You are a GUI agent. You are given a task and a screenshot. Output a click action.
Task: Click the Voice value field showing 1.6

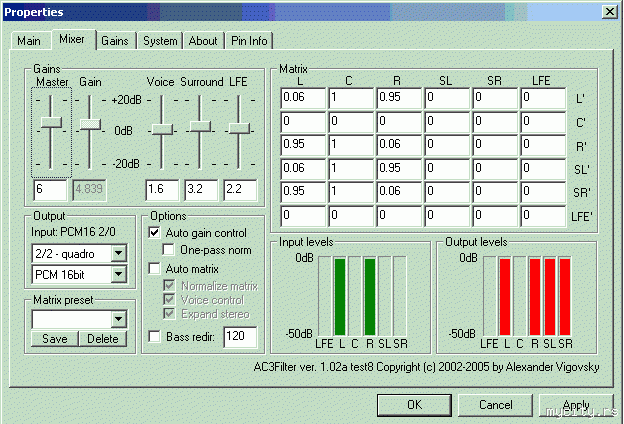[162, 190]
